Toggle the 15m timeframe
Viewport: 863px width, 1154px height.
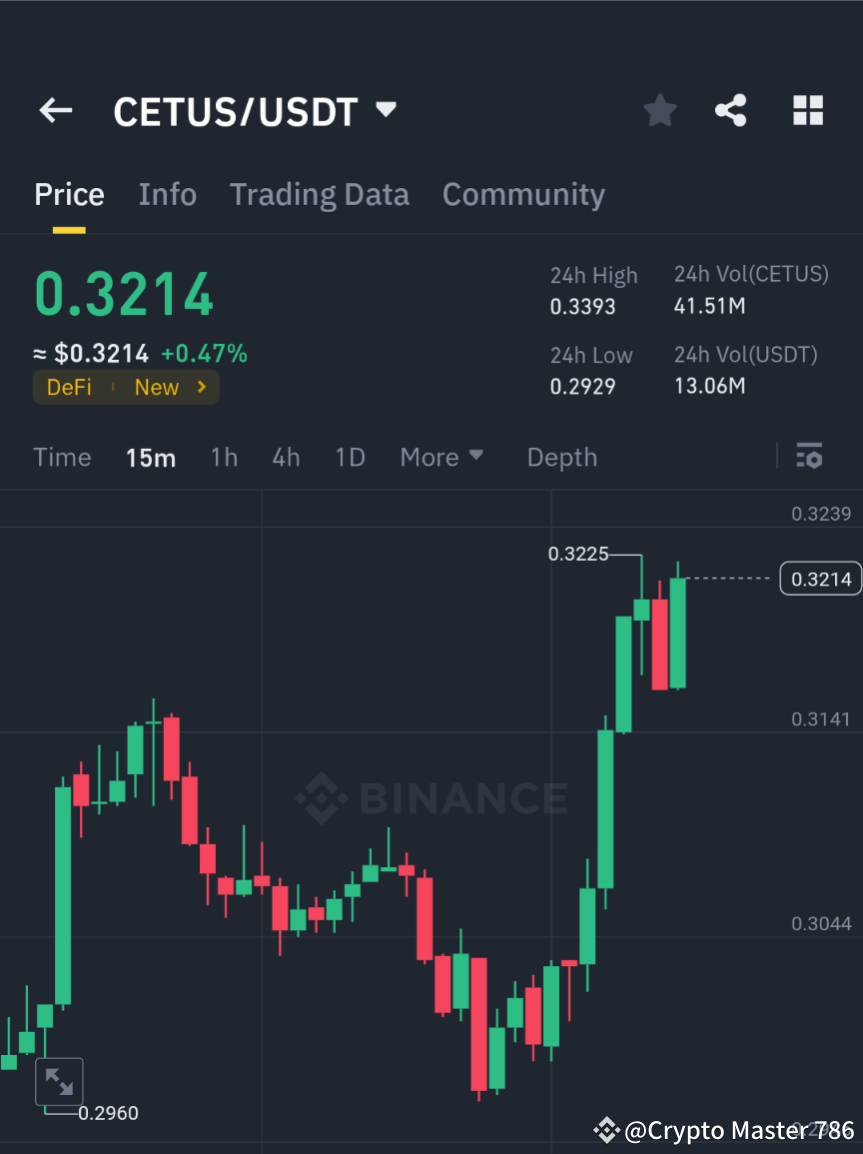tap(151, 457)
